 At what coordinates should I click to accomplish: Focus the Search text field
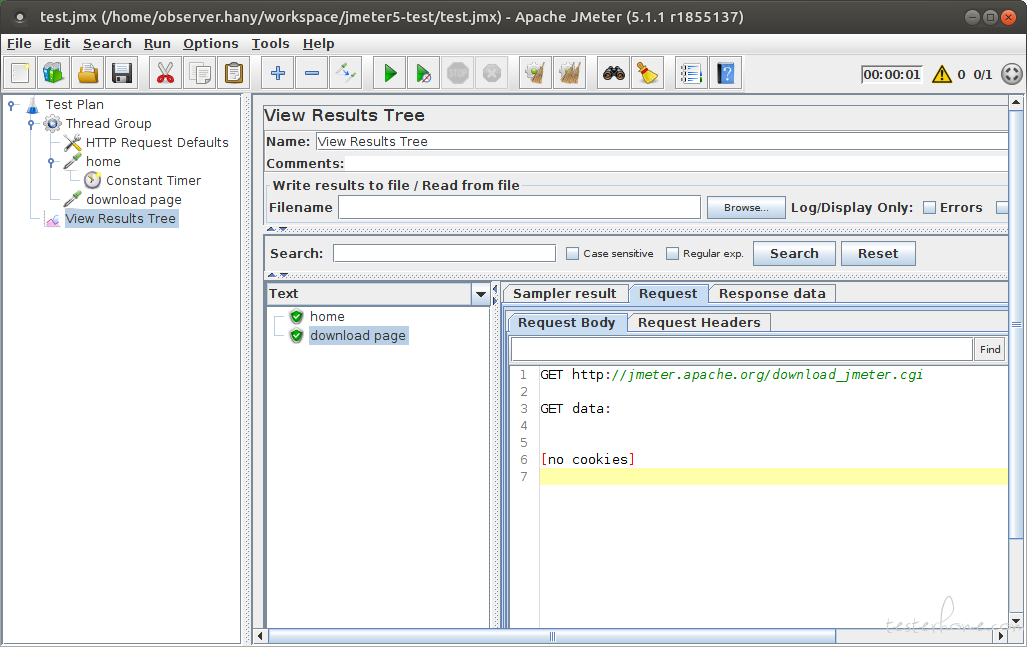444,253
